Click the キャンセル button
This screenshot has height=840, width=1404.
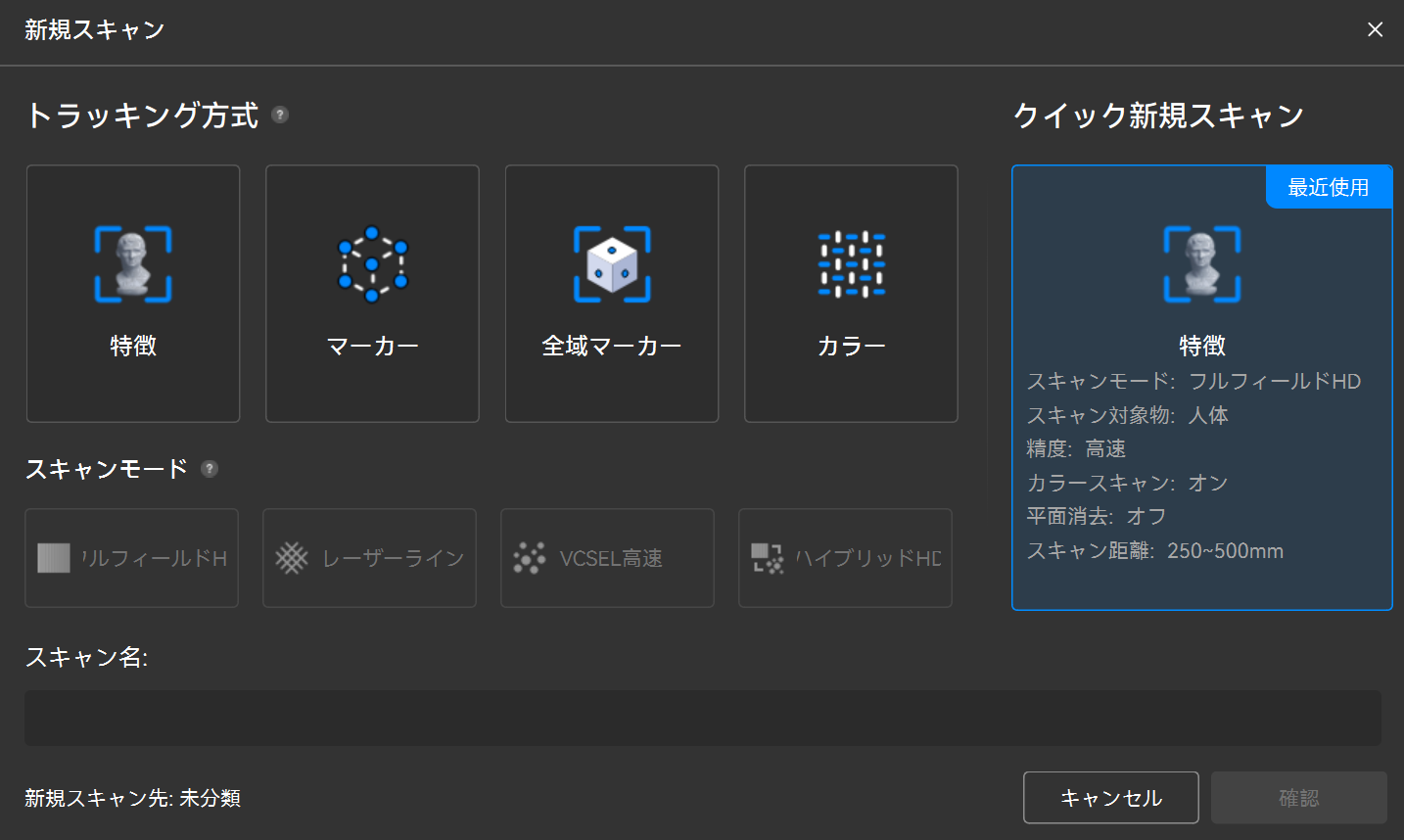(1111, 798)
